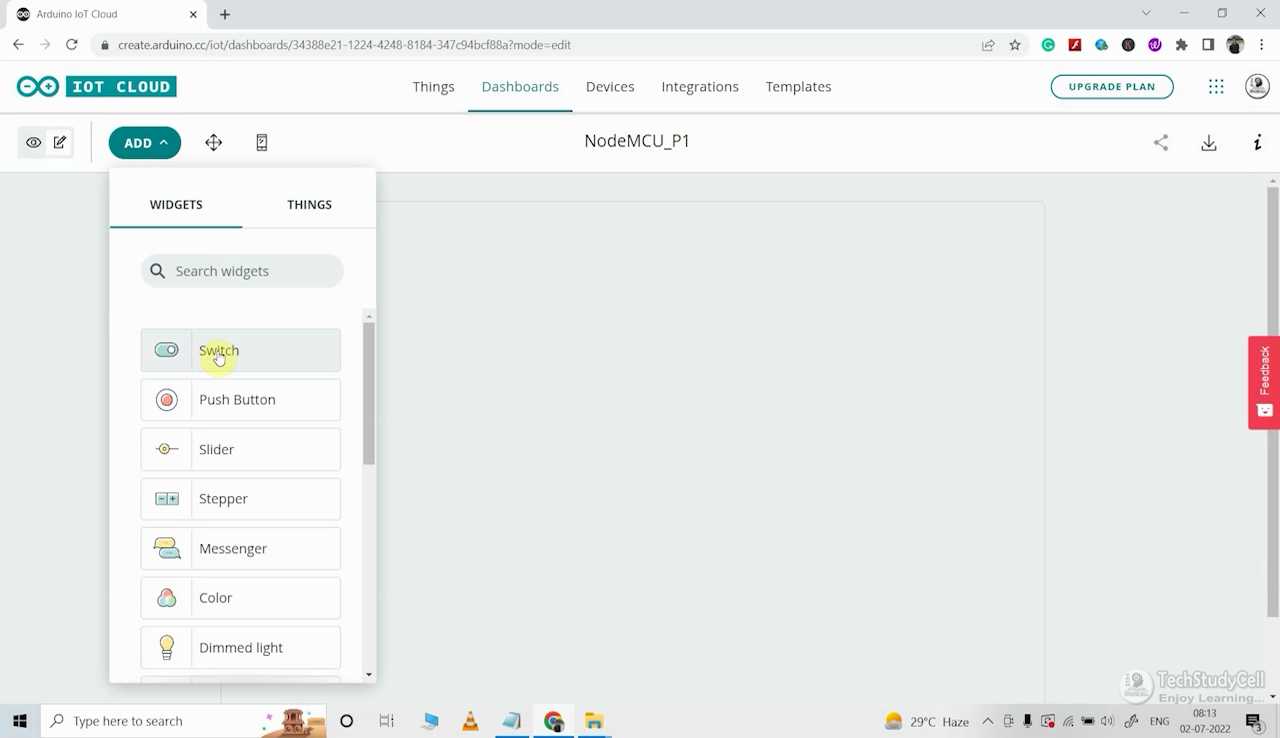Click the Arduino IoT Cloud logo
The height and width of the screenshot is (738, 1280).
[96, 86]
